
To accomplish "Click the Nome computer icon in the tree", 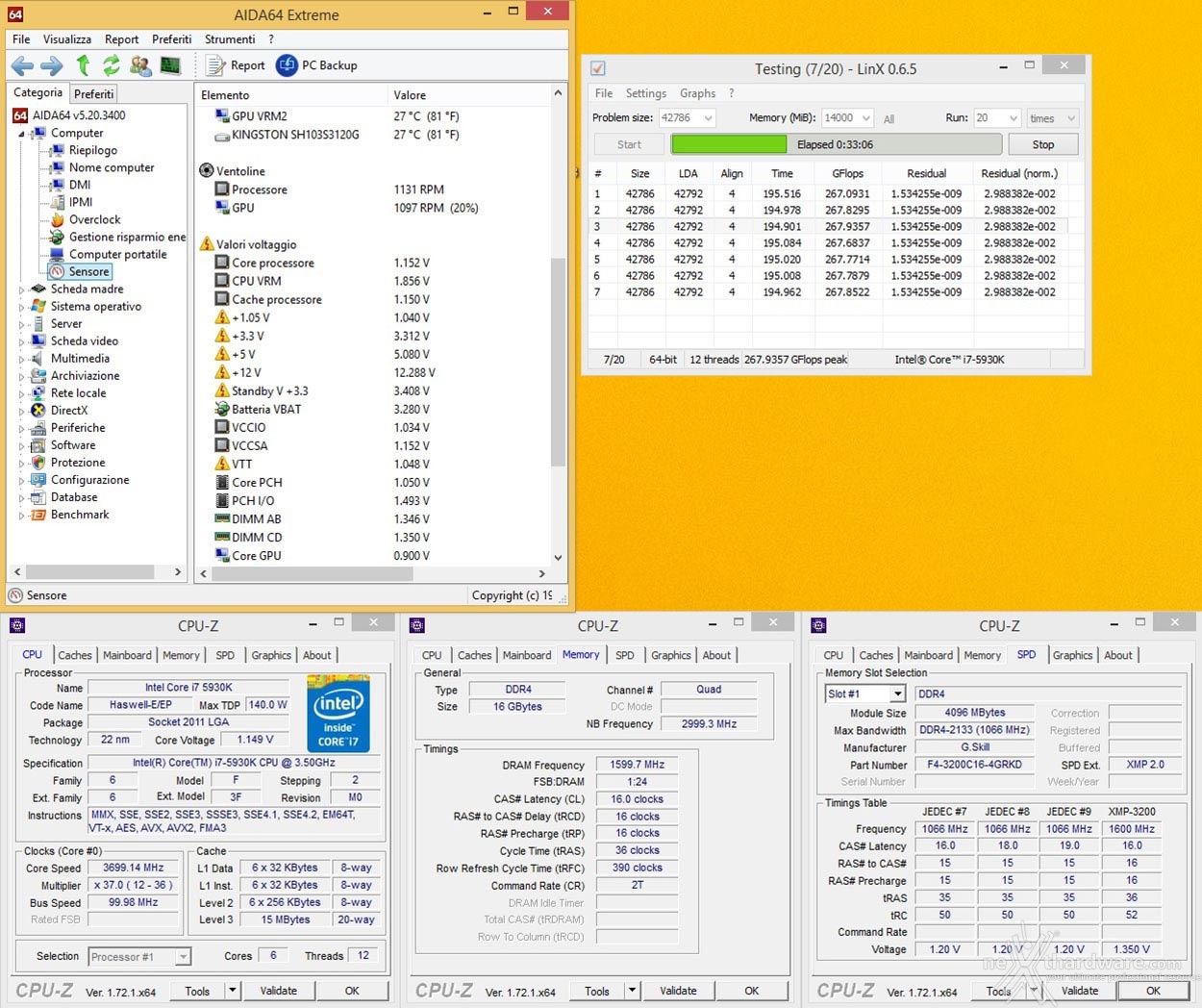I will pyautogui.click(x=58, y=167).
